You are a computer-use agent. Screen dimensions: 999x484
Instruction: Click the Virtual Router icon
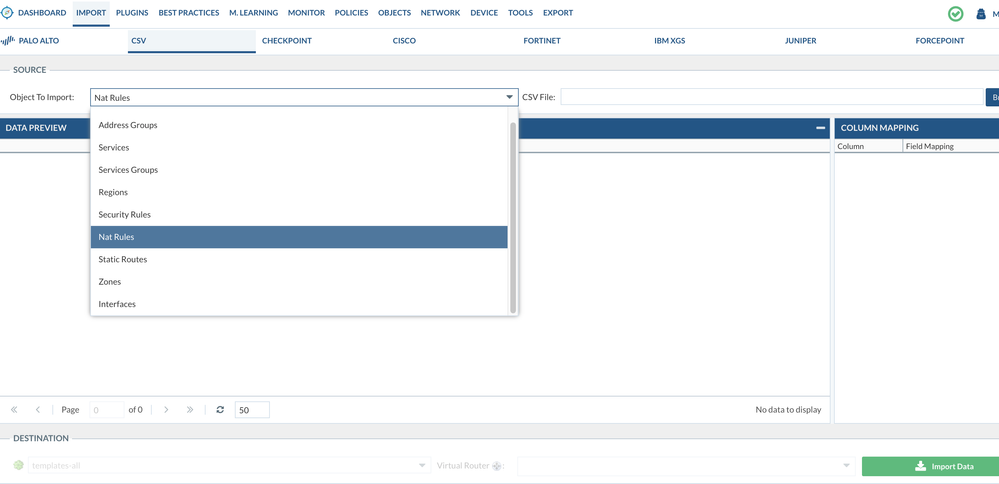coord(497,466)
